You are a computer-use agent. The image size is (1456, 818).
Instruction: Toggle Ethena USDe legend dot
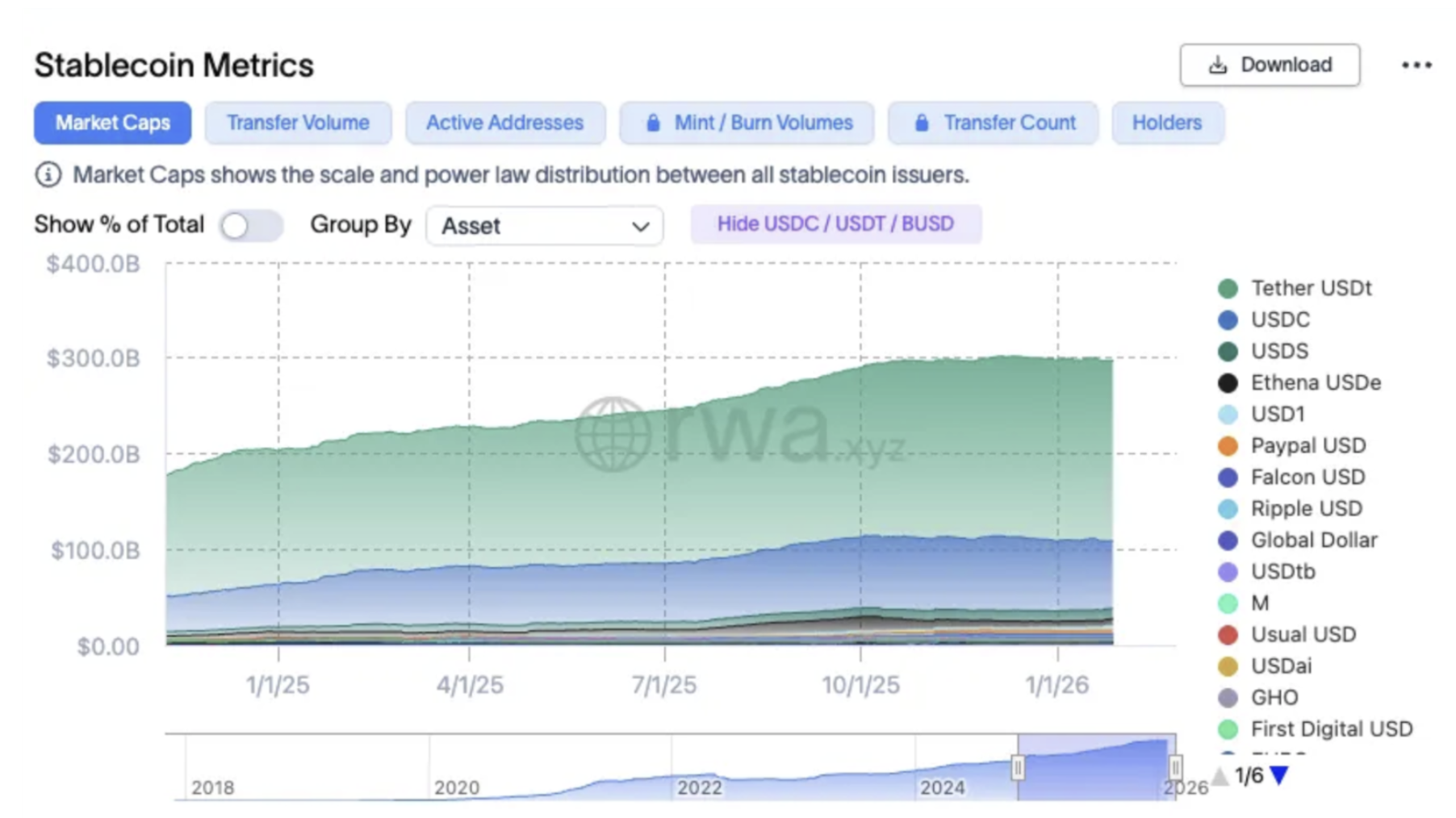[x=1228, y=382]
